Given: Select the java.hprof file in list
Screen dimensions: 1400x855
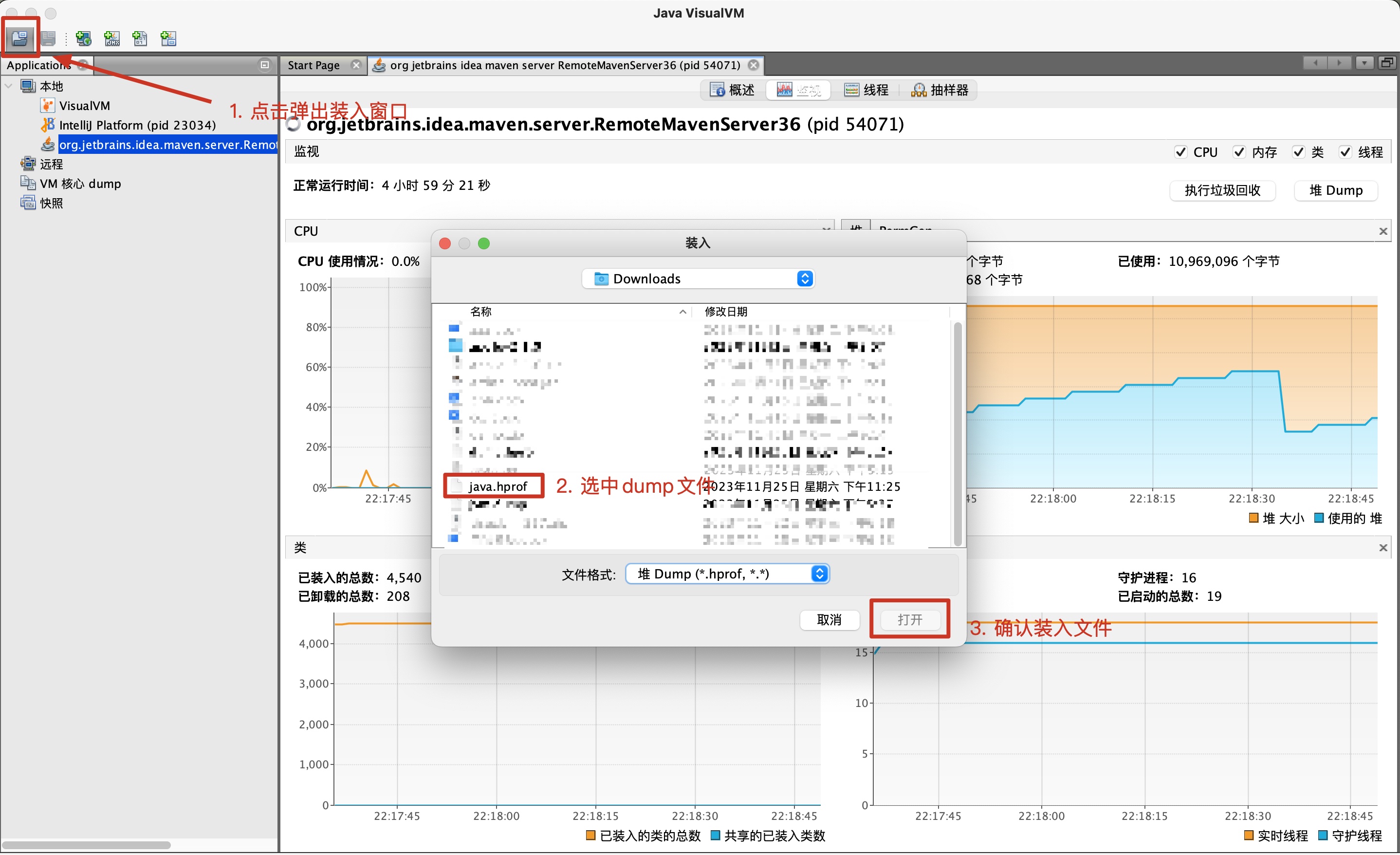Looking at the screenshot, I should pos(497,486).
